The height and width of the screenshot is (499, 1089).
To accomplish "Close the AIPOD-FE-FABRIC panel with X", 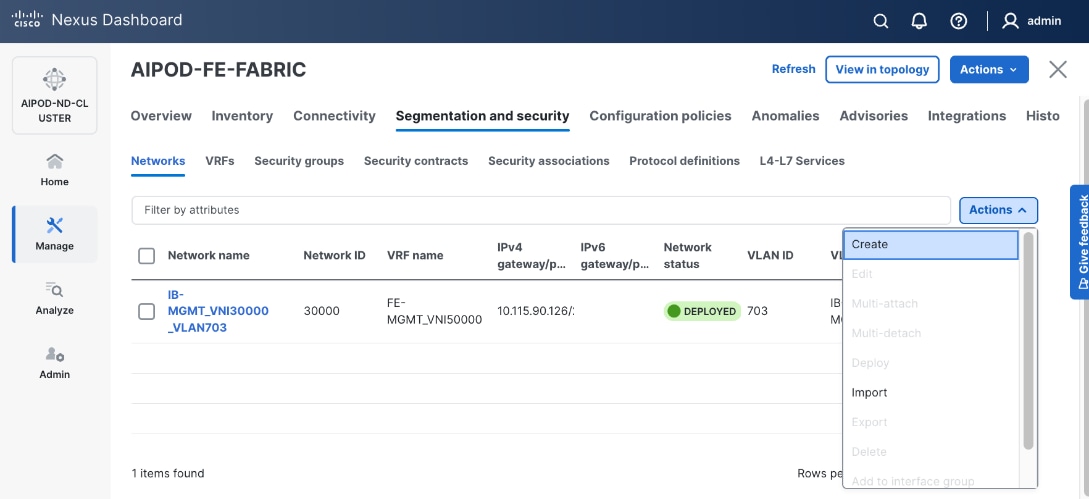I will 1058,69.
